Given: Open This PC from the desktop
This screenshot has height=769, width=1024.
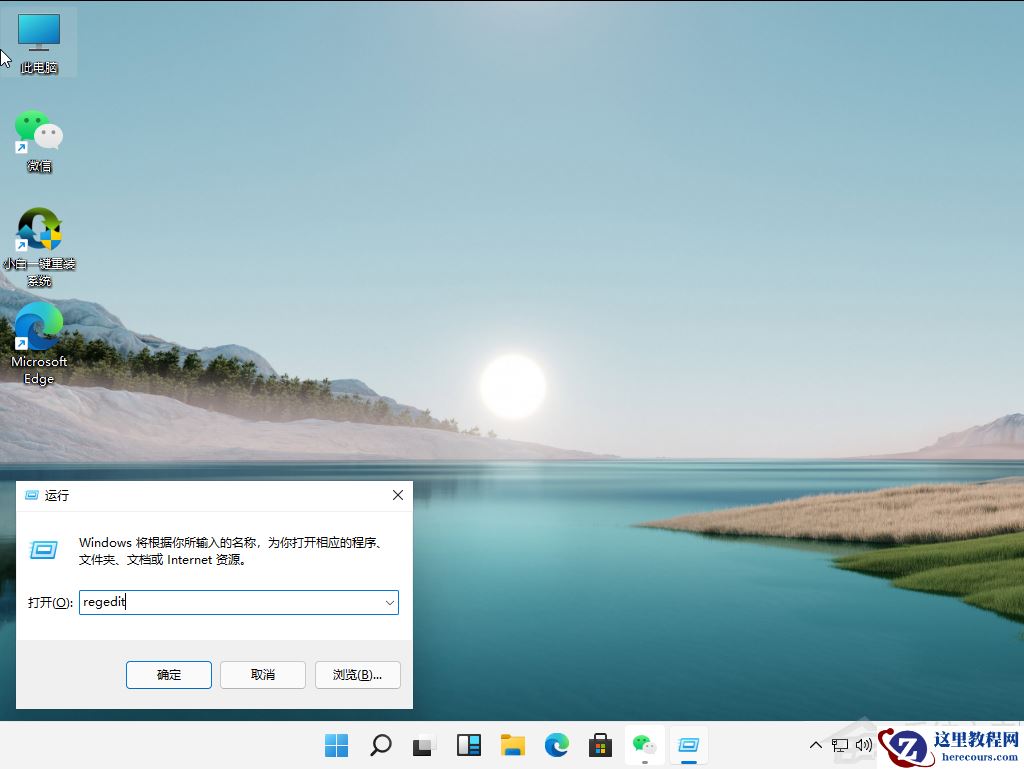Looking at the screenshot, I should tap(38, 35).
